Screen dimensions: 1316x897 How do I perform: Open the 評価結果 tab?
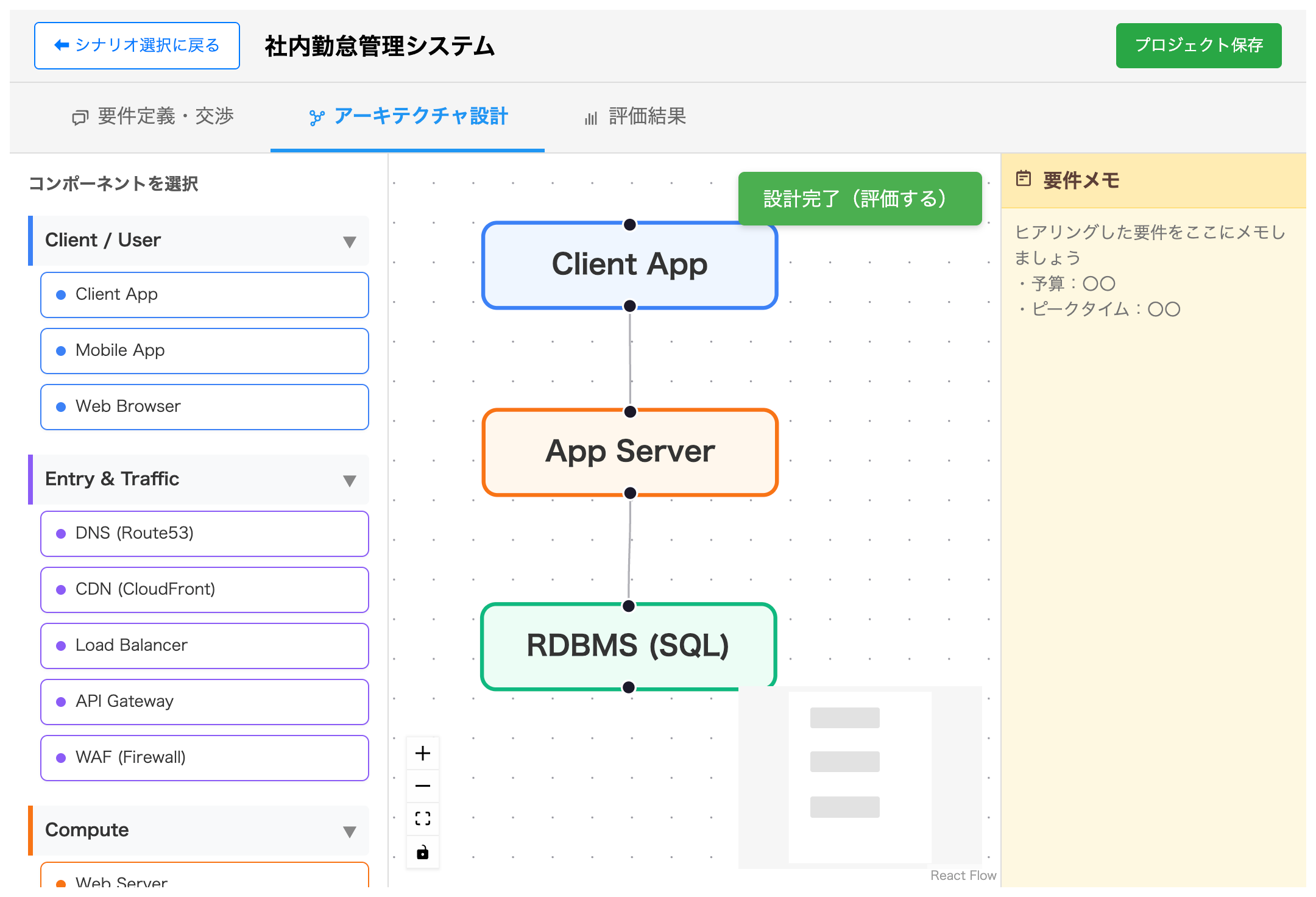[x=635, y=116]
